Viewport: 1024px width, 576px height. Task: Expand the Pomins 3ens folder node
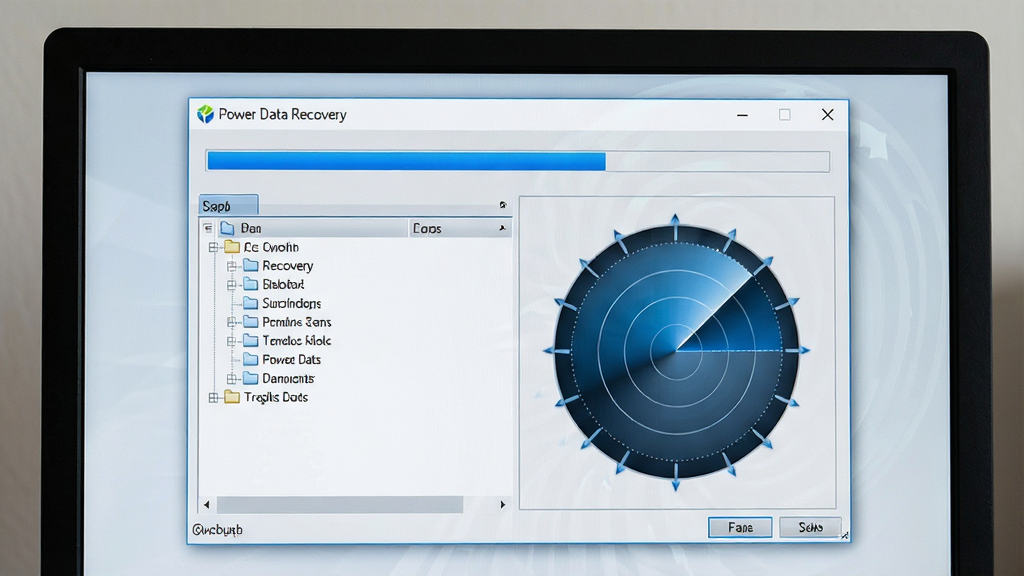(231, 322)
